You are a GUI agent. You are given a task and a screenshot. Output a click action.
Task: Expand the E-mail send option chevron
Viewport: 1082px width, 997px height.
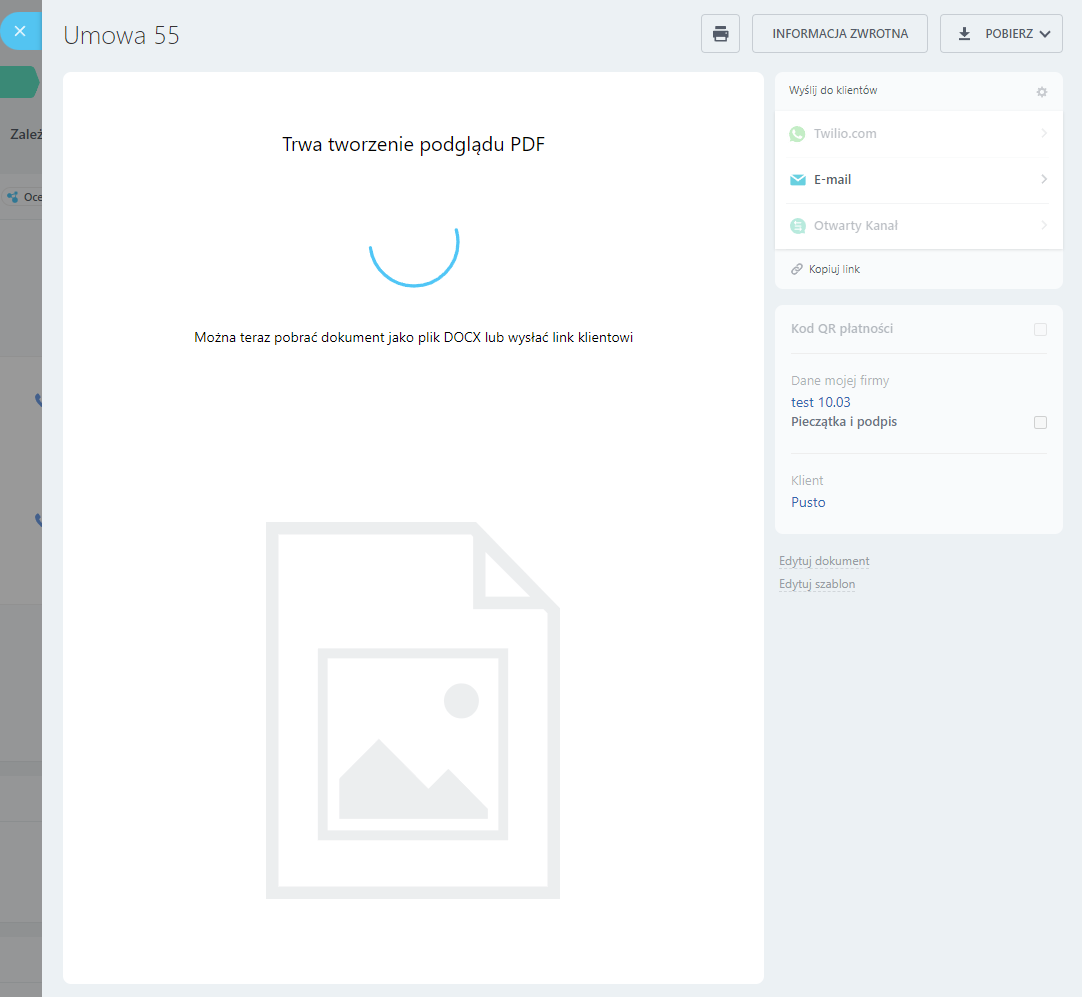(1044, 180)
